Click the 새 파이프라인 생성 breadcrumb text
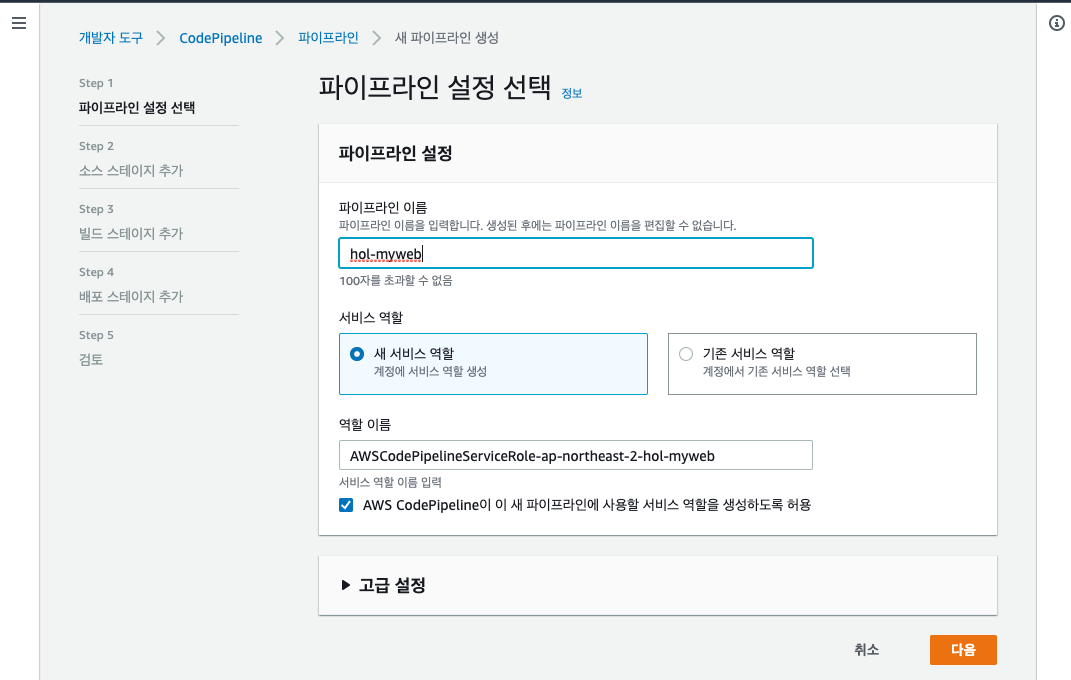Screen dimensions: 1071x680 pyautogui.click(x=447, y=38)
